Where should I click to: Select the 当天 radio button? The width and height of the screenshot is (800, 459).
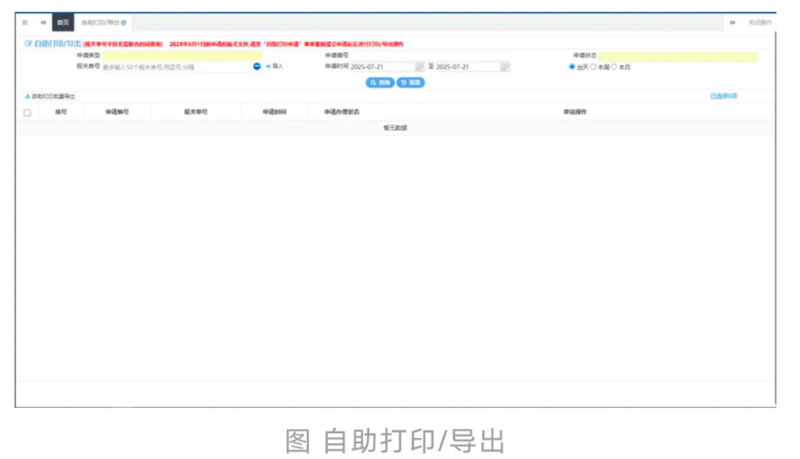click(x=572, y=67)
